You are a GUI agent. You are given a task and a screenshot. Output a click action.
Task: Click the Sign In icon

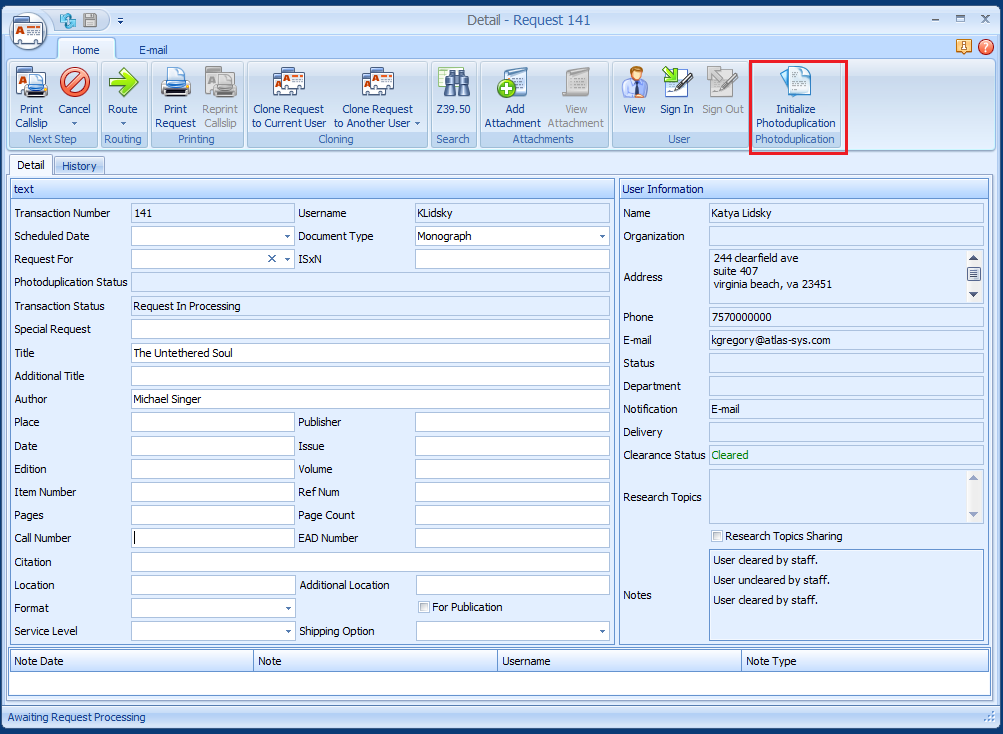pyautogui.click(x=676, y=95)
